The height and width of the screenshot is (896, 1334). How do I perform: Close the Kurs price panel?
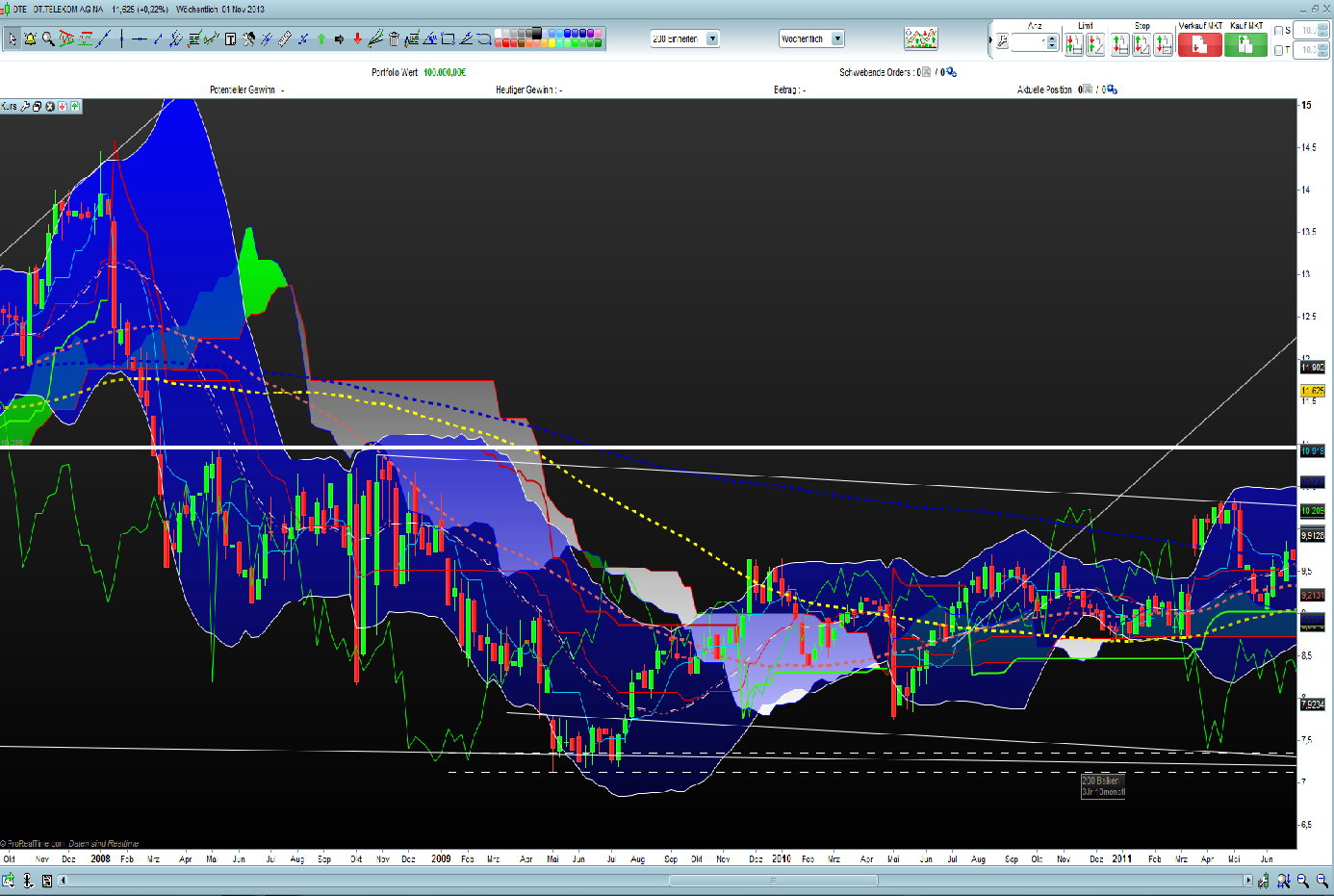click(50, 107)
